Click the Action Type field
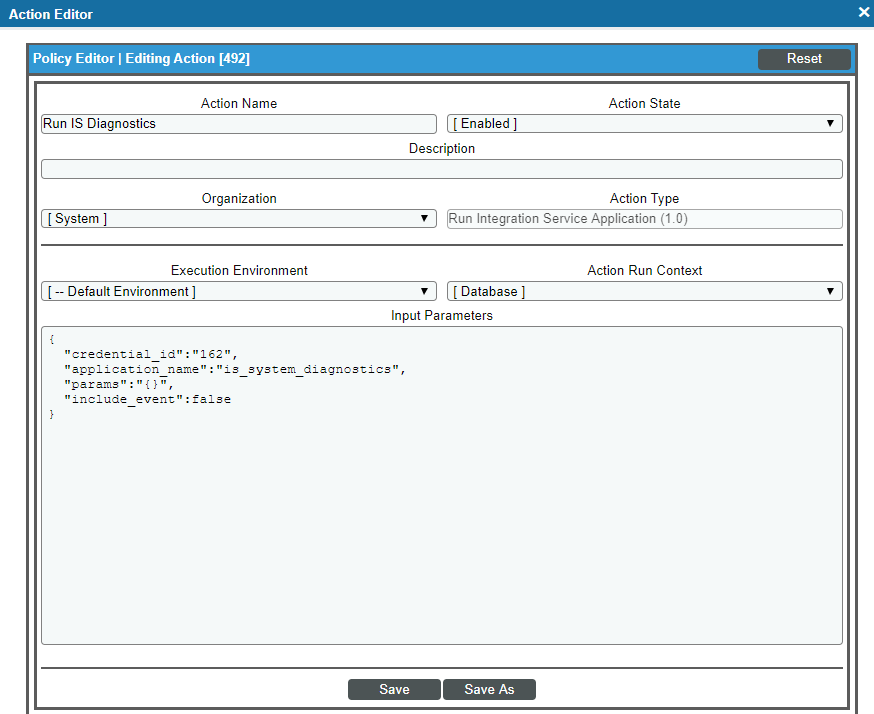Screen dimensions: 874x714 [x=644, y=219]
